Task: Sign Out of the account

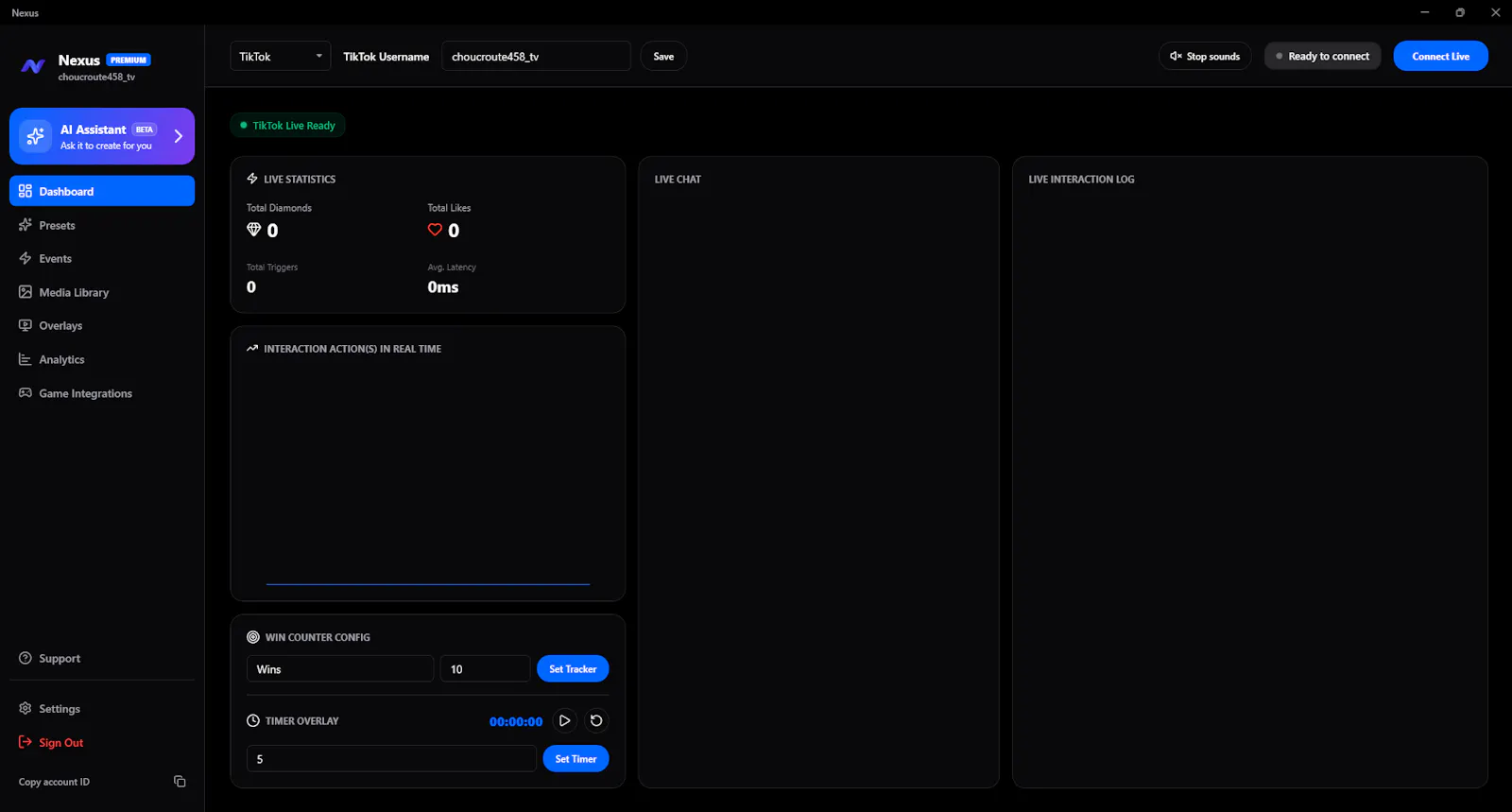Action: [102, 743]
